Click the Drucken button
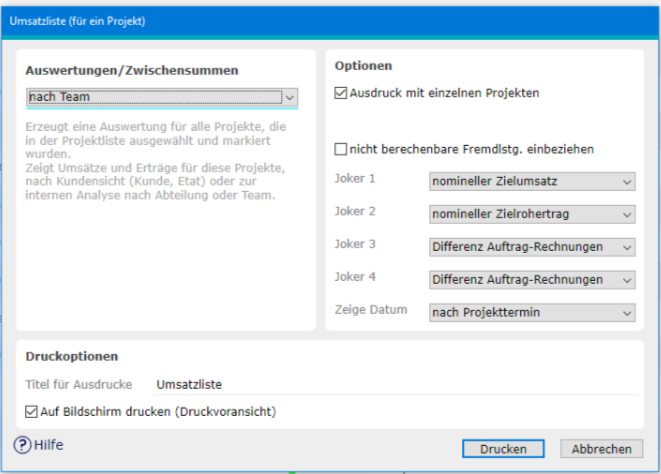Viewport: 661px width, 474px height. pos(503,449)
